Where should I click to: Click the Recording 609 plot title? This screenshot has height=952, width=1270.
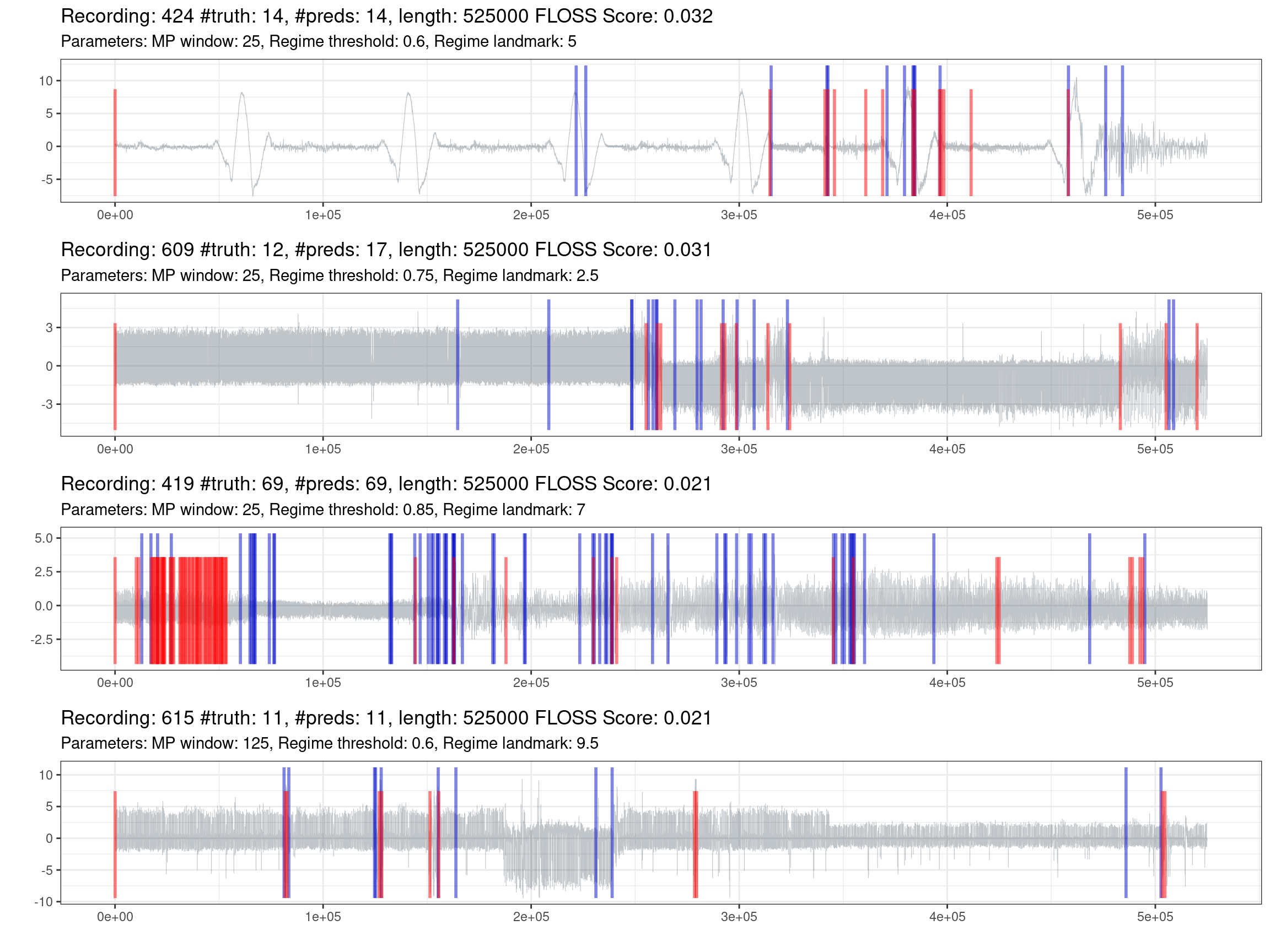(x=386, y=250)
